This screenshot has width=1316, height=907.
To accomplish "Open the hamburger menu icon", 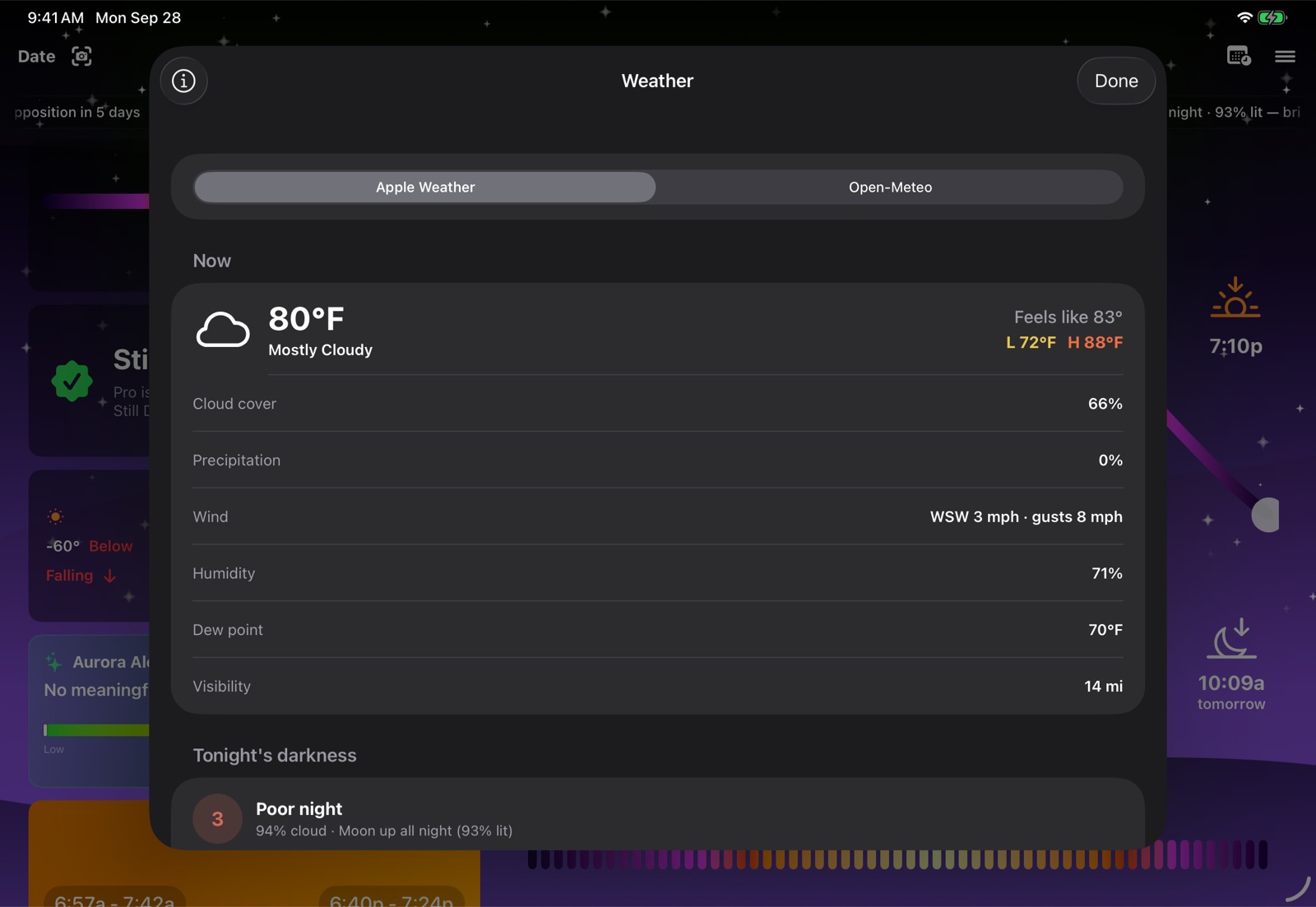I will pyautogui.click(x=1285, y=56).
